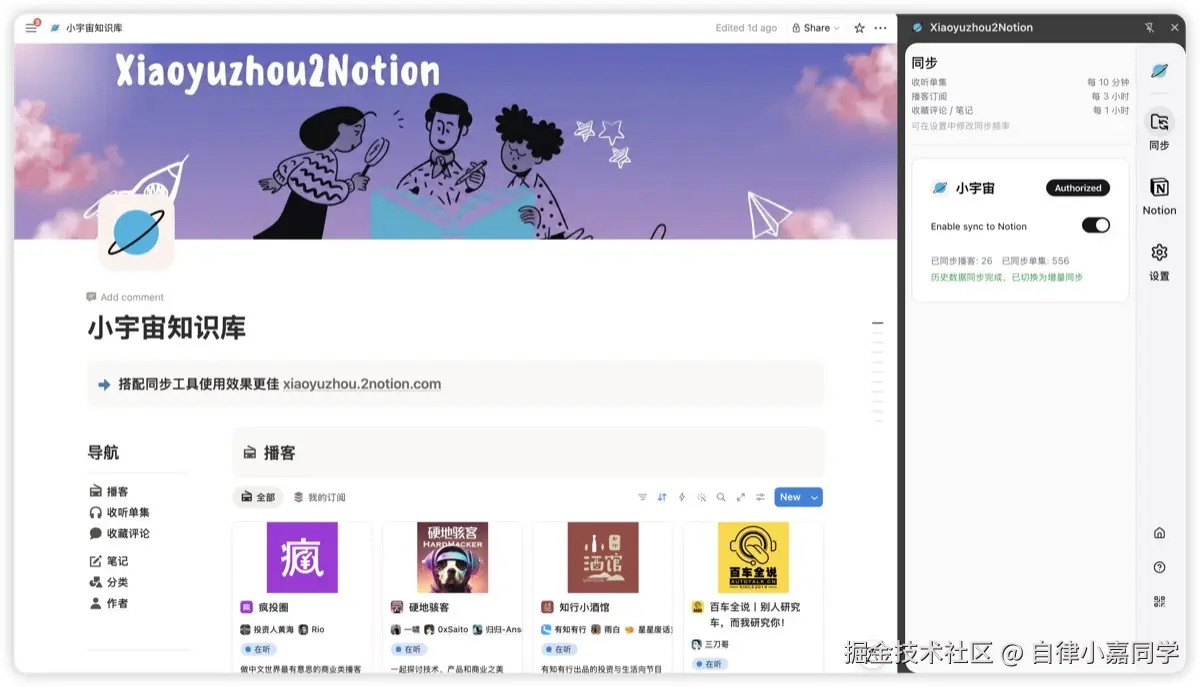
Task: Click 已同步单集: 556 count
Action: (1035, 261)
